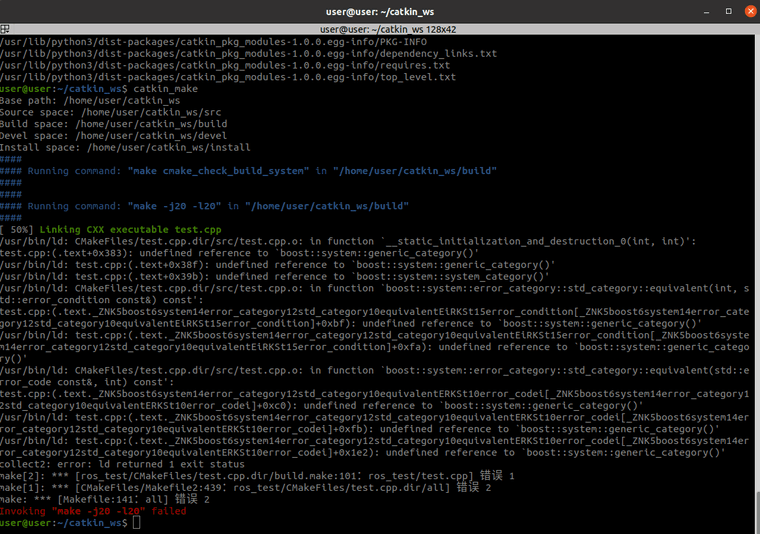Click the '__static_initialization_and_destruction_0' linker line
This screenshot has width=760, height=534.
pyautogui.click(x=348, y=241)
